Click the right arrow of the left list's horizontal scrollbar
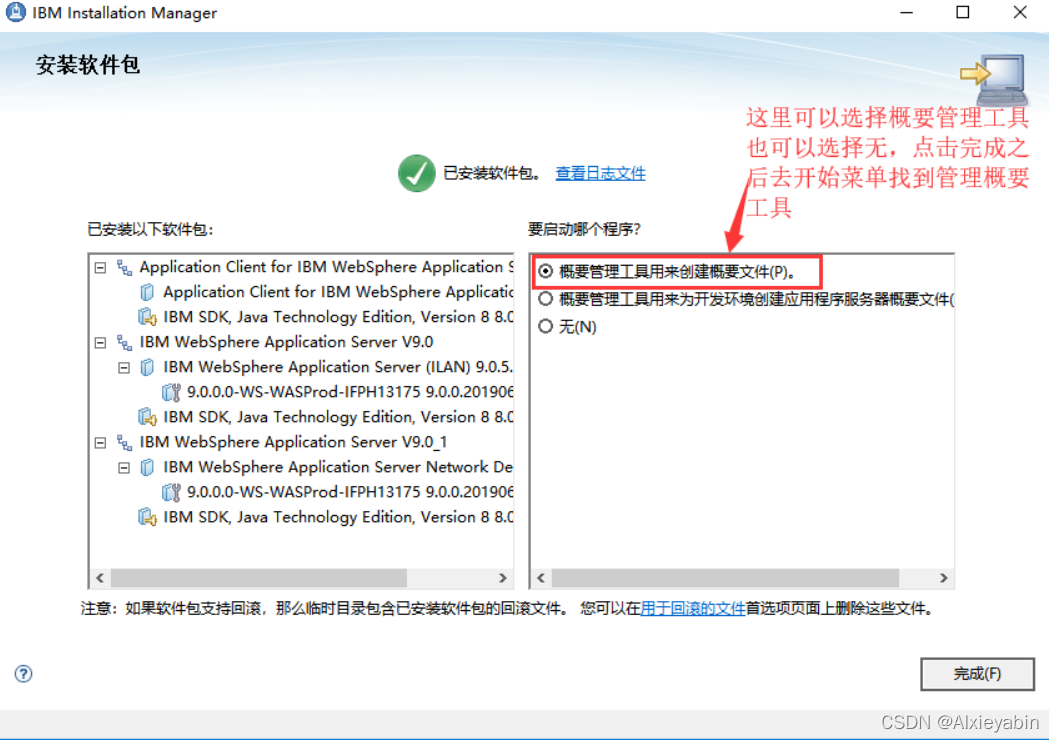The image size is (1054, 742). (504, 578)
